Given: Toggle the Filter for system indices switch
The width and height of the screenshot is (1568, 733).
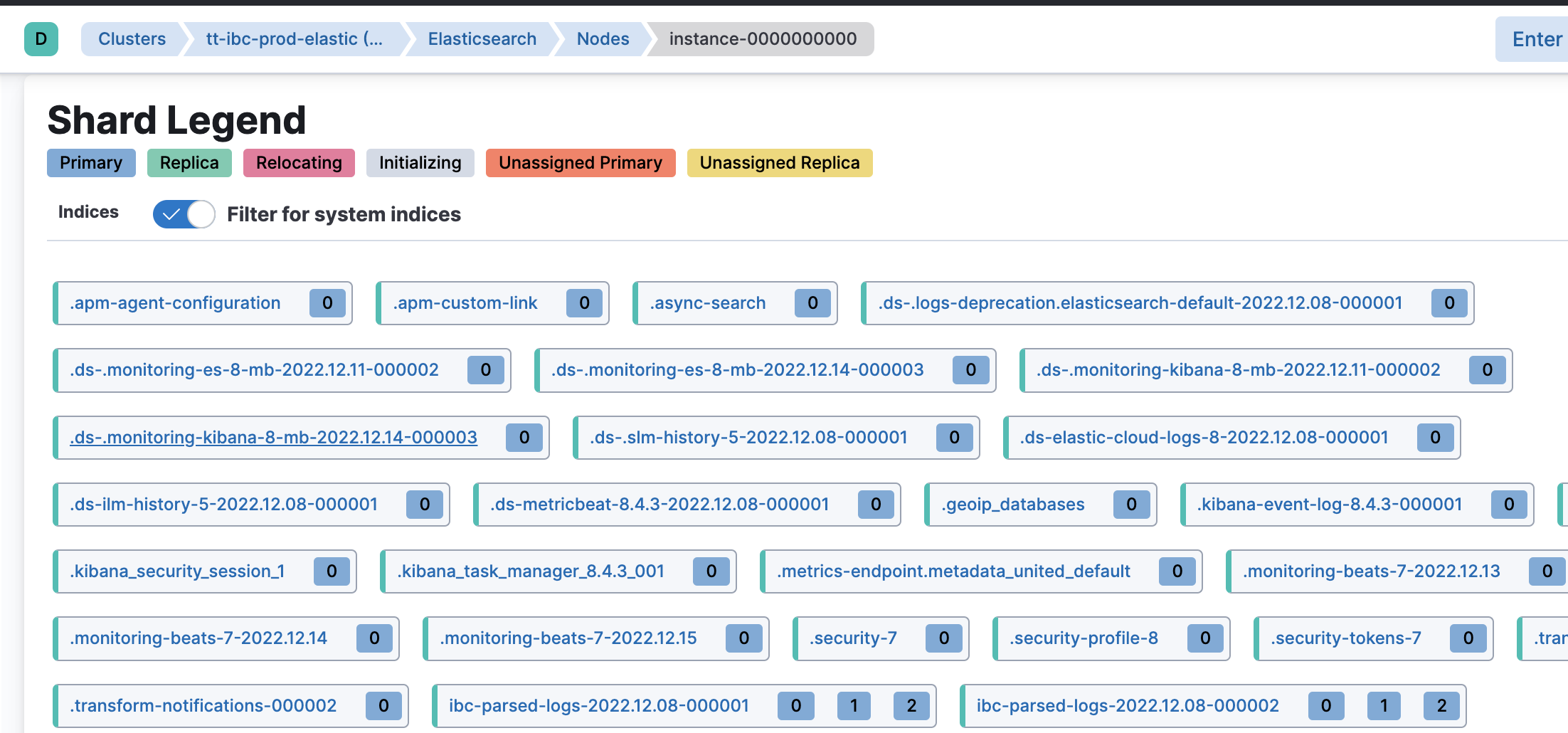Looking at the screenshot, I should tap(184, 214).
